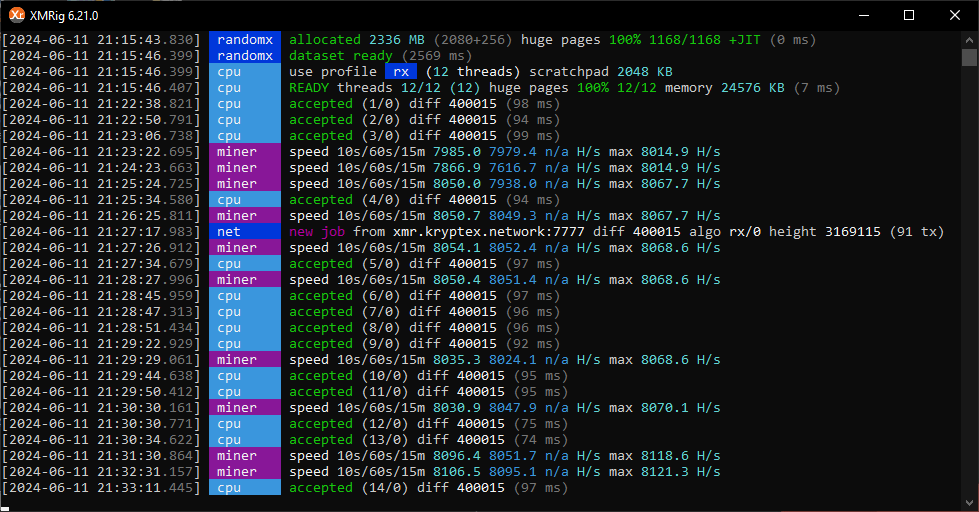Click the 'new job' text
Screen dimensions: 979x512
coord(317,232)
